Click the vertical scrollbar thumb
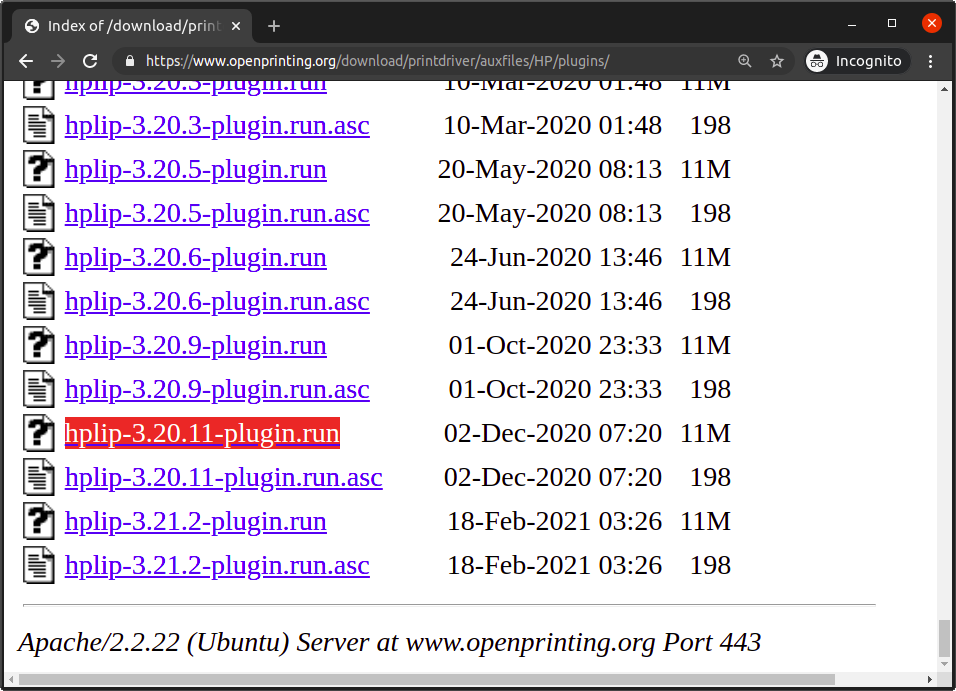956x691 pixels. (944, 638)
